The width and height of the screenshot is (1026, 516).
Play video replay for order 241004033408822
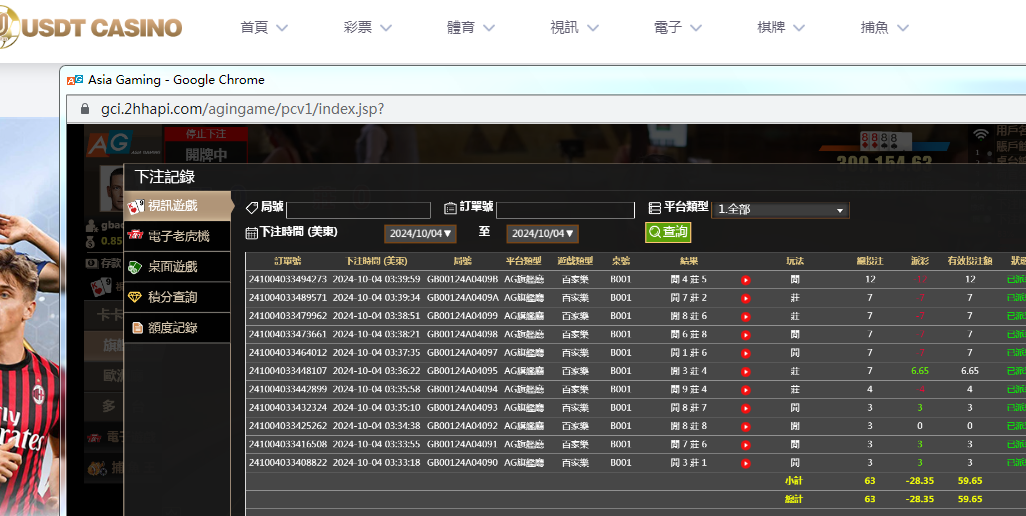click(746, 463)
